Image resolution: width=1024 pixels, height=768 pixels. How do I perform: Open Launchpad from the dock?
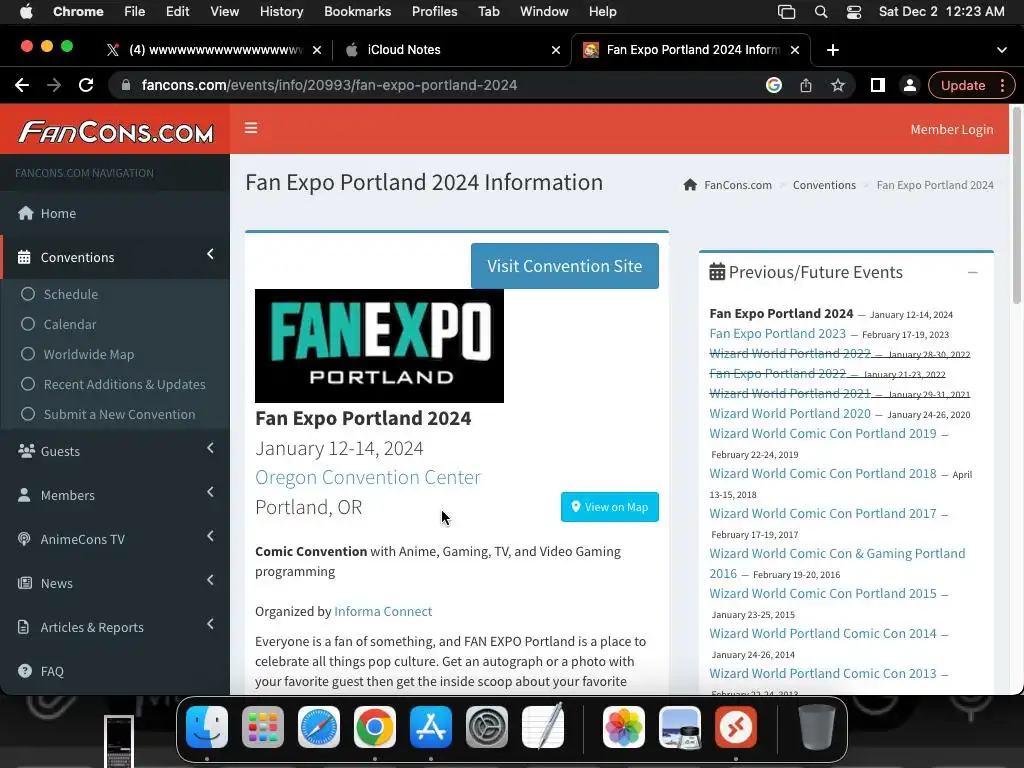coord(263,727)
